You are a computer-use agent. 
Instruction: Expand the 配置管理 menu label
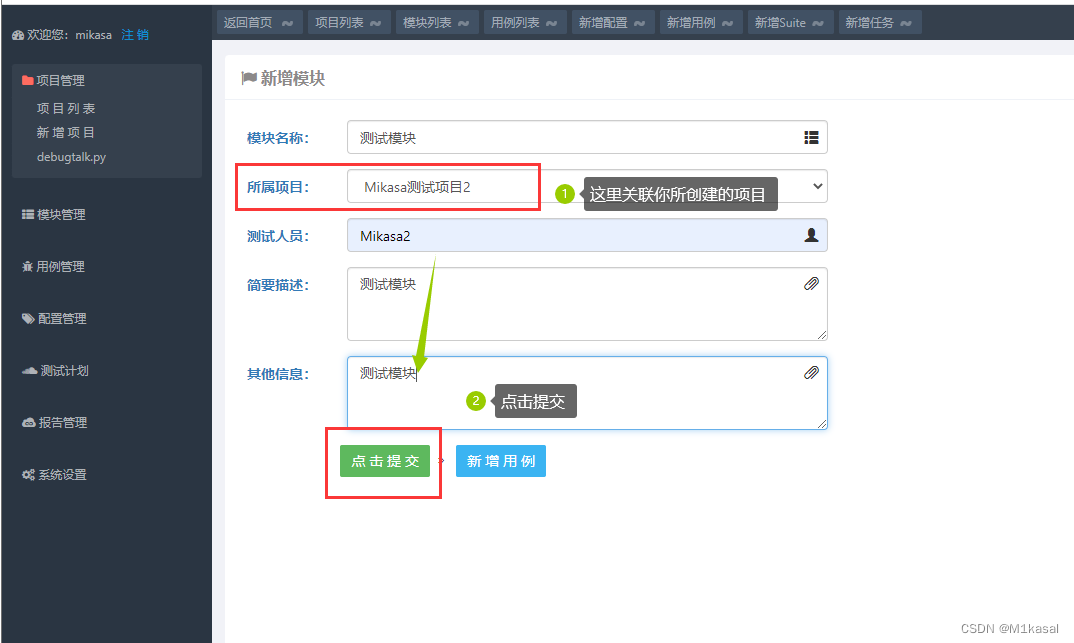coord(62,318)
